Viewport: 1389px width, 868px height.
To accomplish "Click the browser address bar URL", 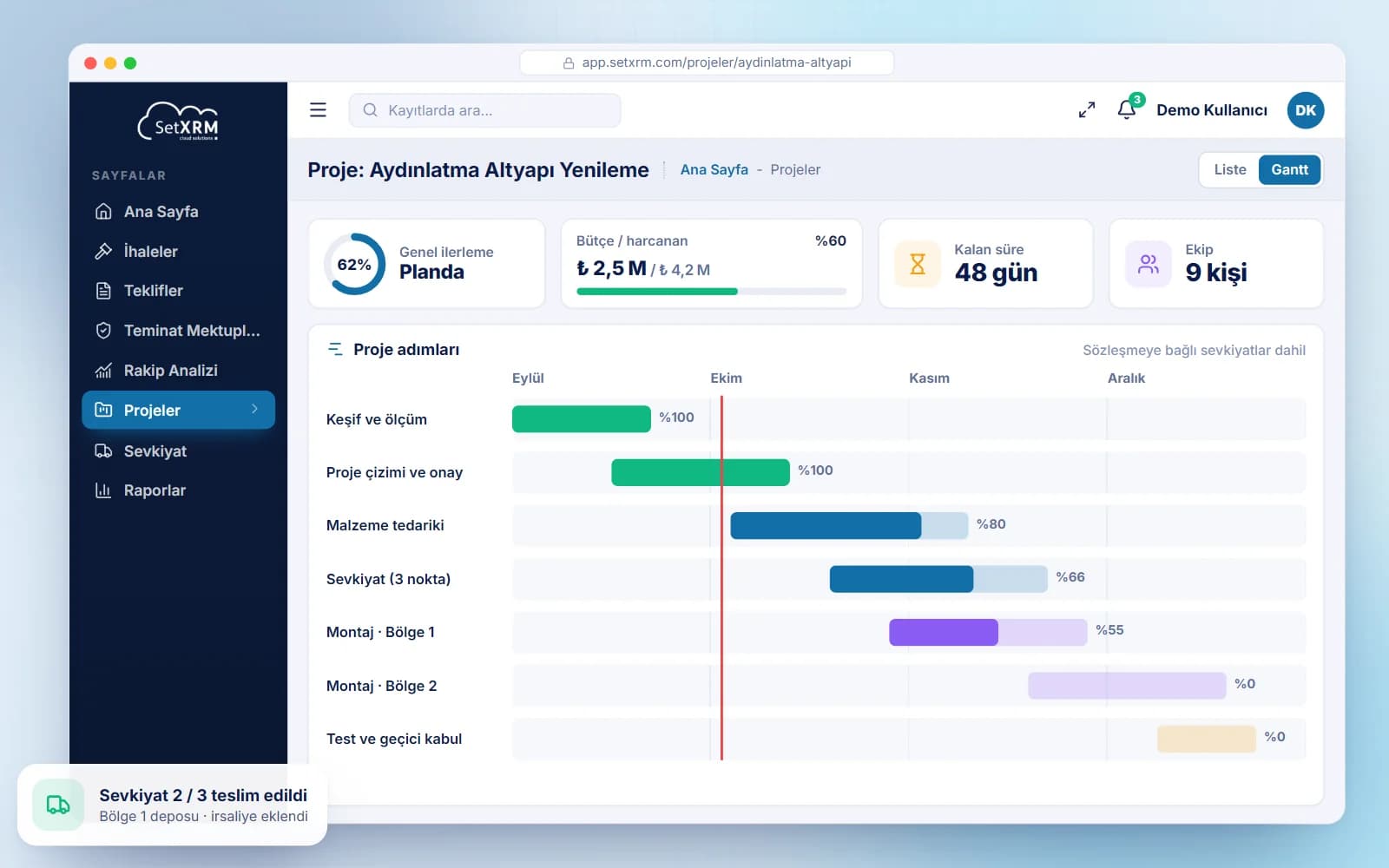I will 707,62.
